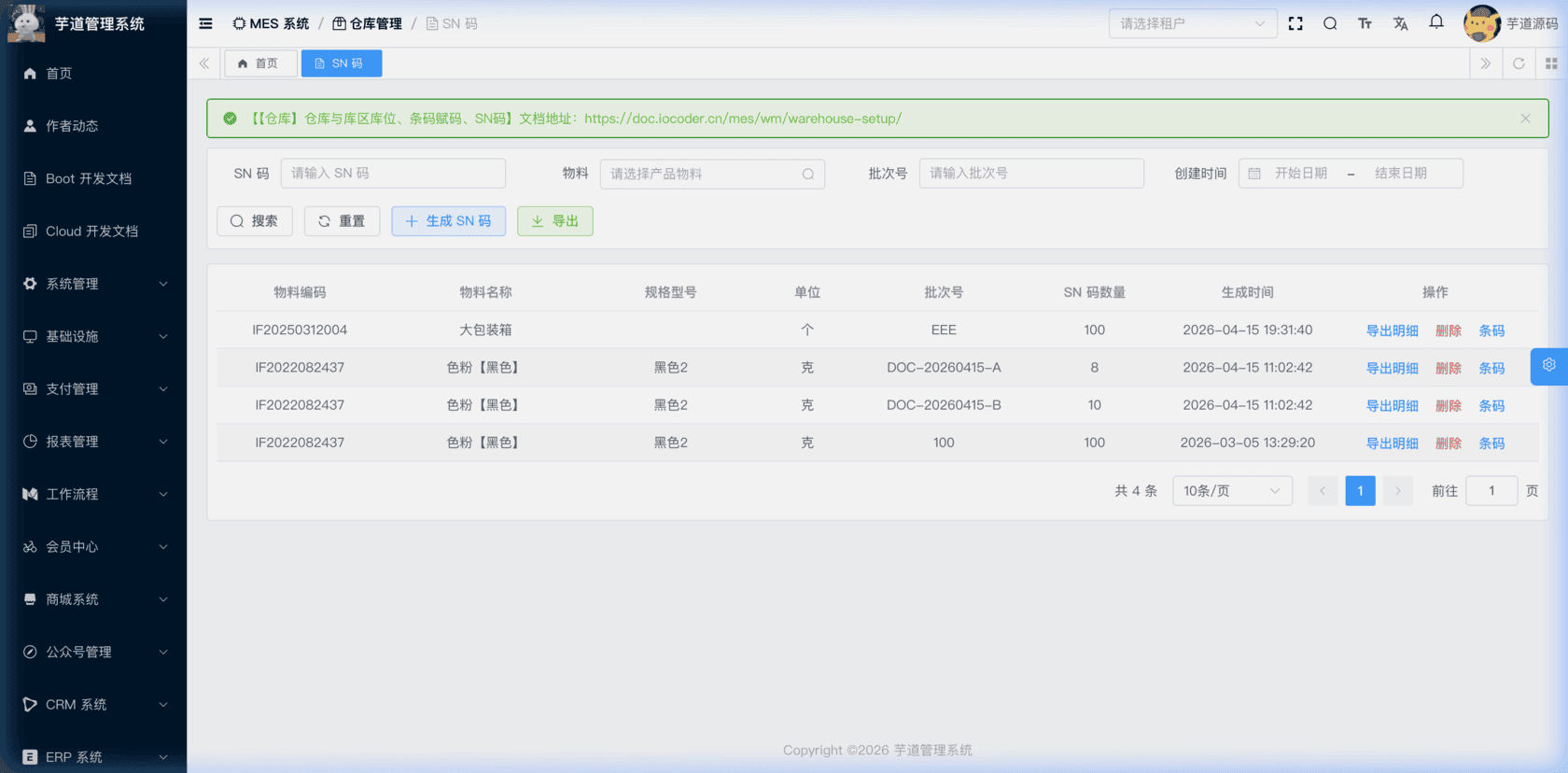
Task: Click 删除 for batch EEE row
Action: (1449, 330)
